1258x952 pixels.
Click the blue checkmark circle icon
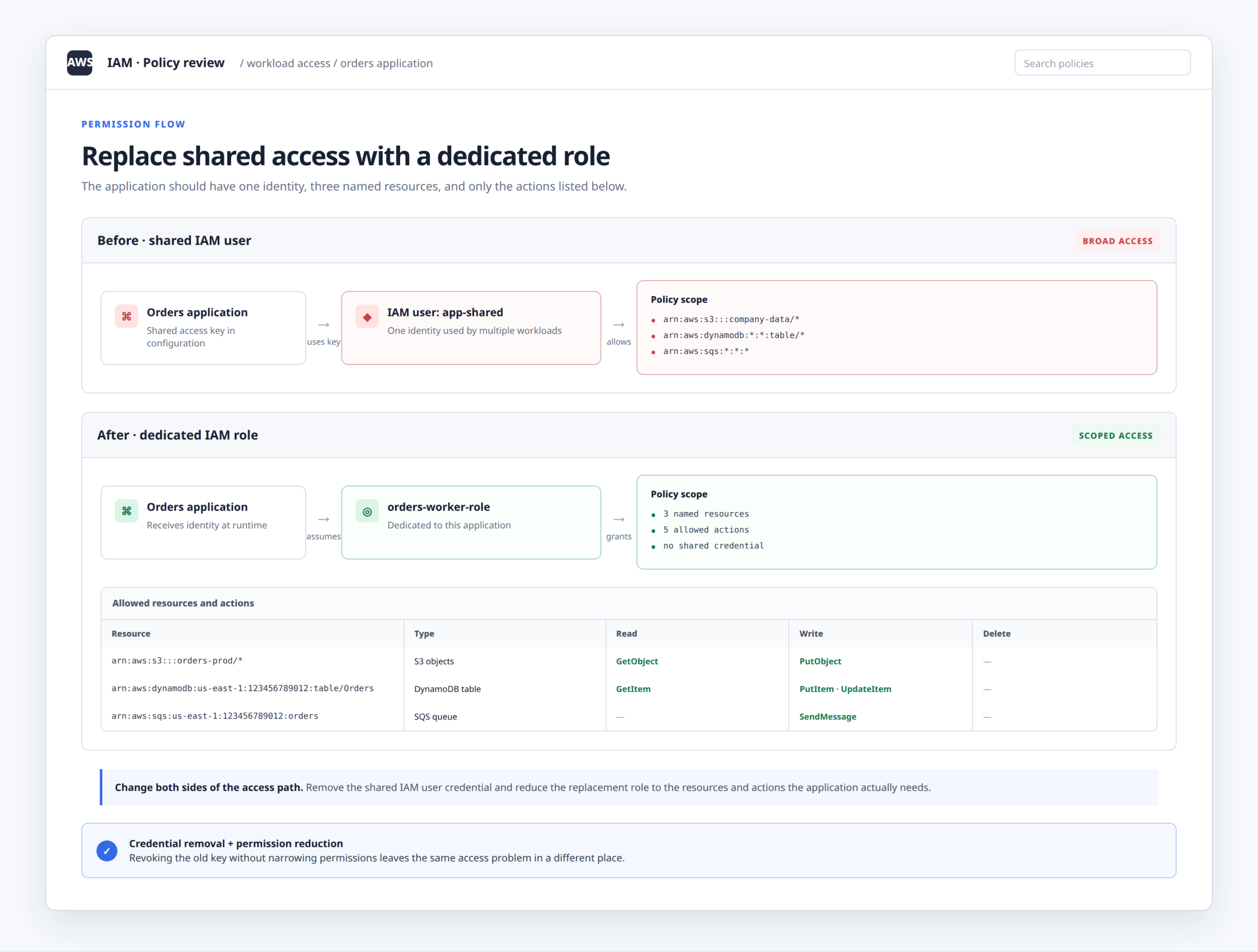[x=107, y=851]
